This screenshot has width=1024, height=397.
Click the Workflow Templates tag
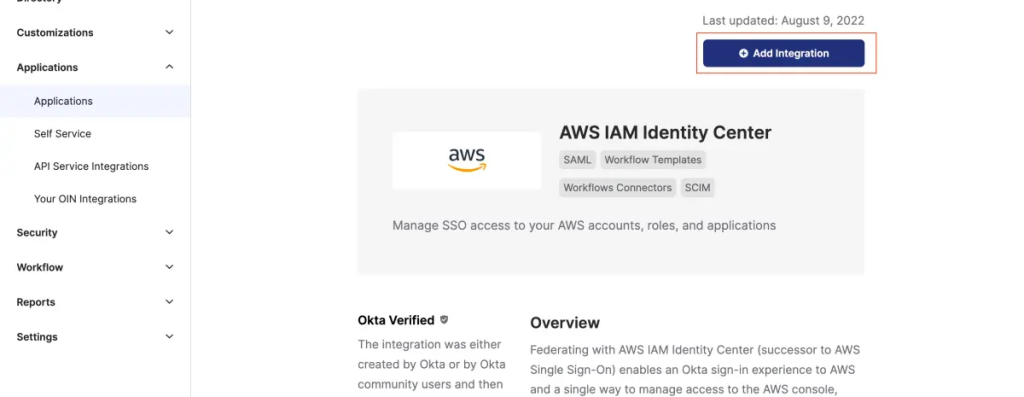pyautogui.click(x=652, y=160)
